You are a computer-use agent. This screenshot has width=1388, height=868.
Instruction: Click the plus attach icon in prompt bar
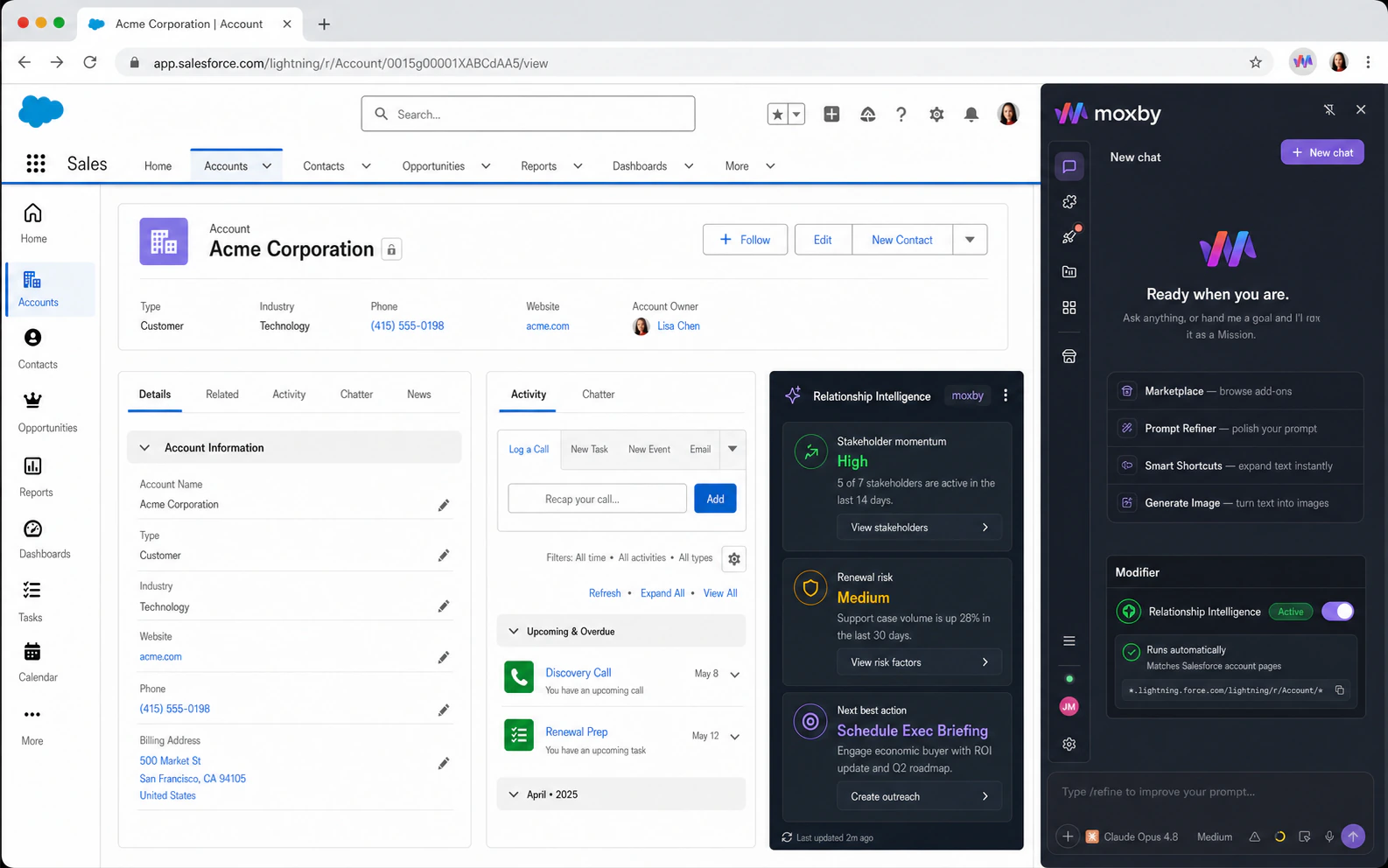(1068, 837)
